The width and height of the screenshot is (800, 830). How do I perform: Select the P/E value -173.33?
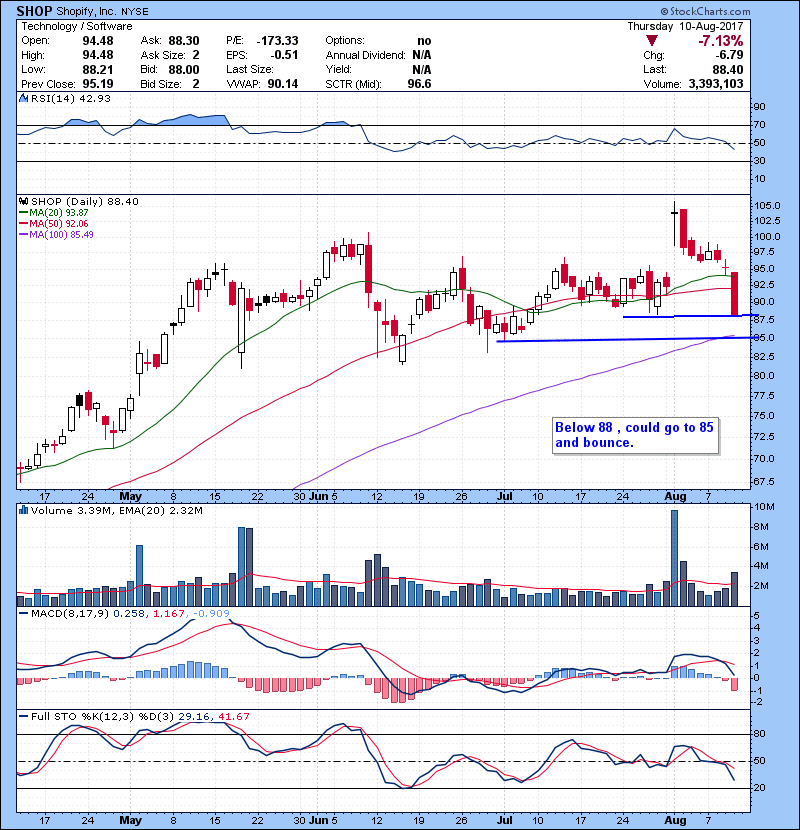277,41
